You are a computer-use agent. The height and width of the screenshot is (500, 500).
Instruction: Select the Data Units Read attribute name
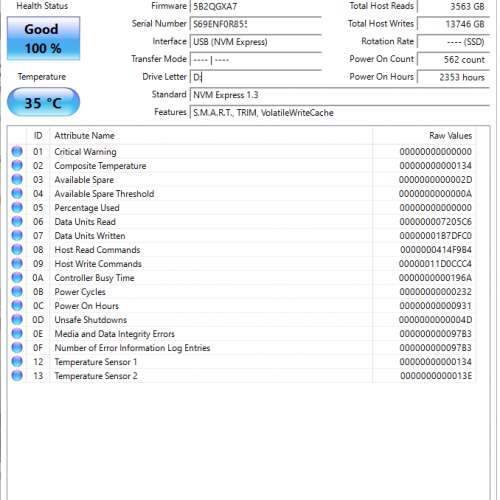click(x=85, y=222)
